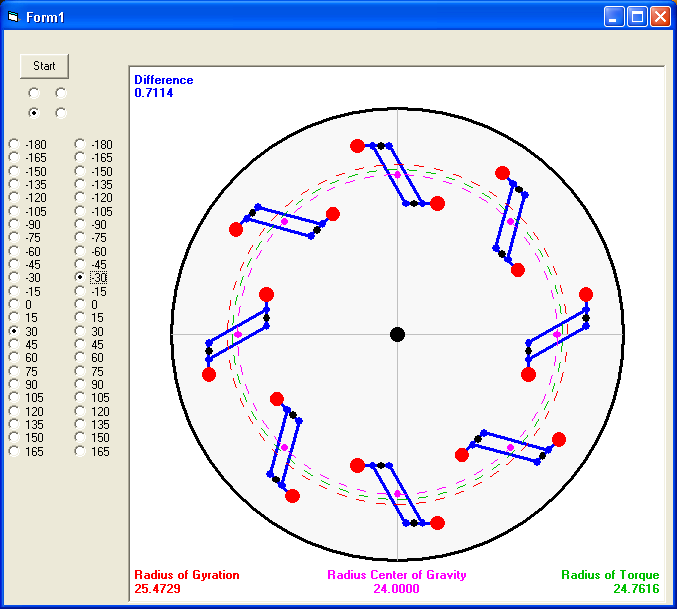Screen dimensions: 677x609
Task: Select 75 in the left angle column
Action: coord(23,371)
